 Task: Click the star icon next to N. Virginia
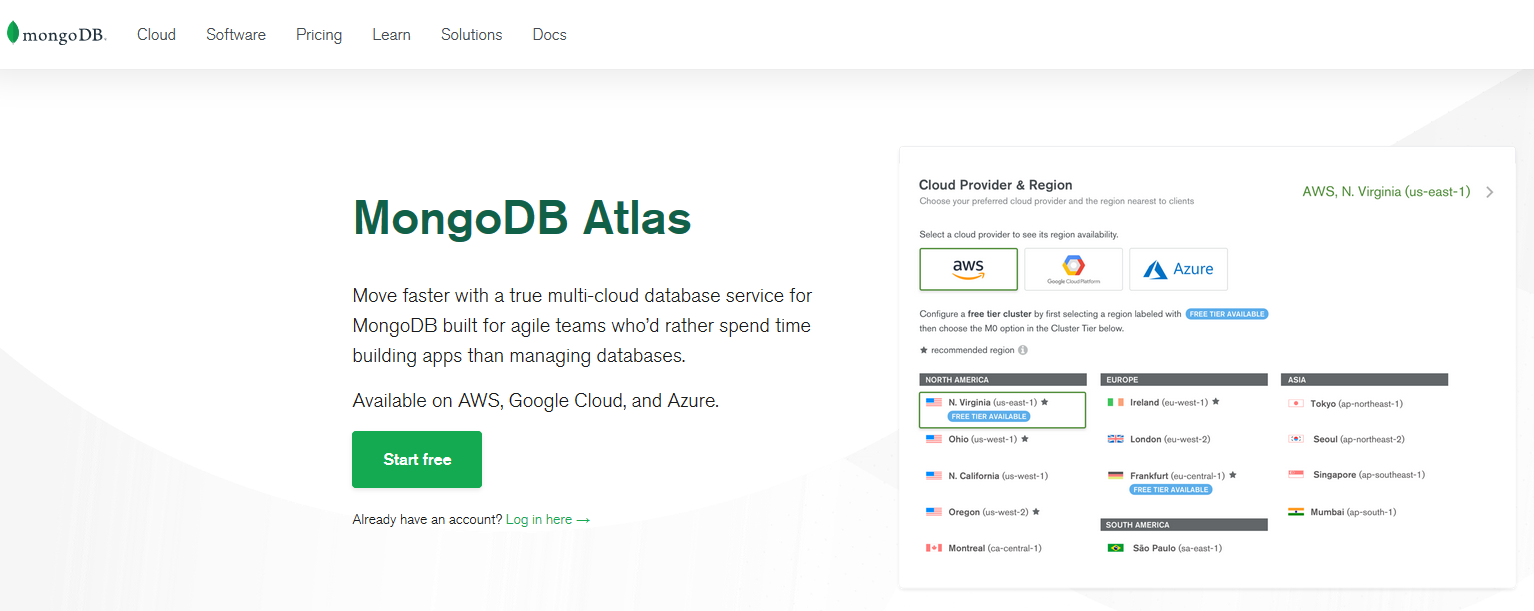[x=1044, y=402]
